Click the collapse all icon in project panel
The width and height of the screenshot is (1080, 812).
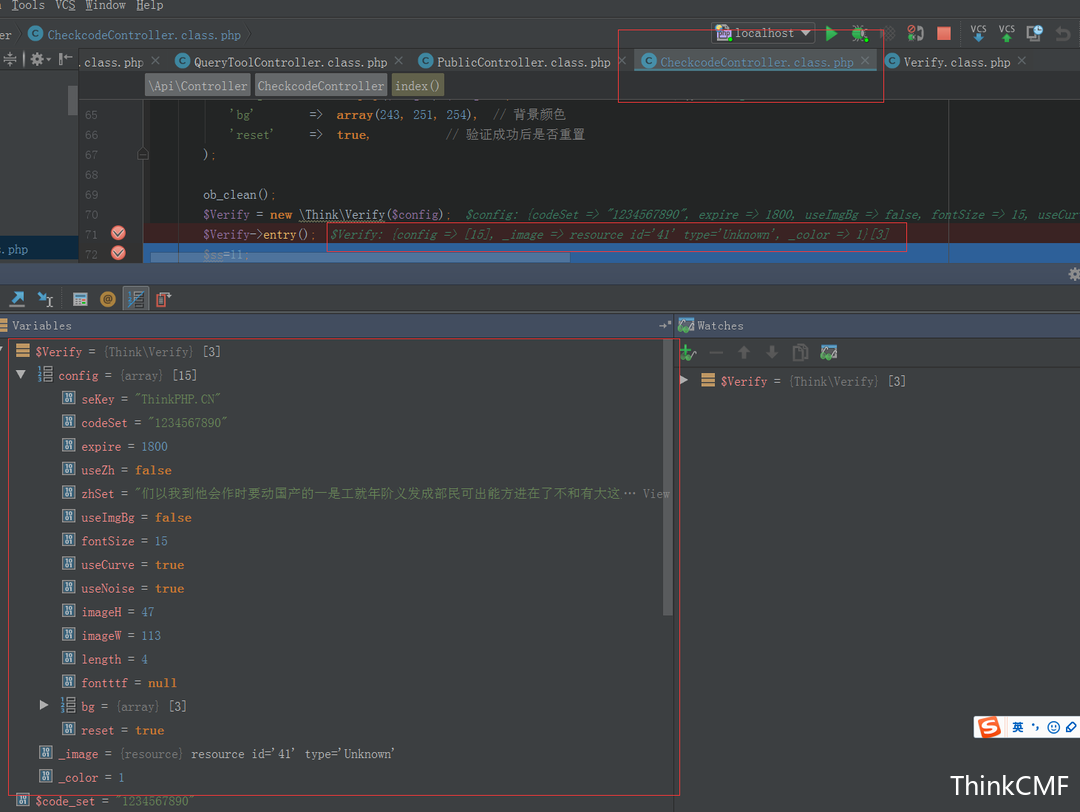pyautogui.click(x=10, y=60)
